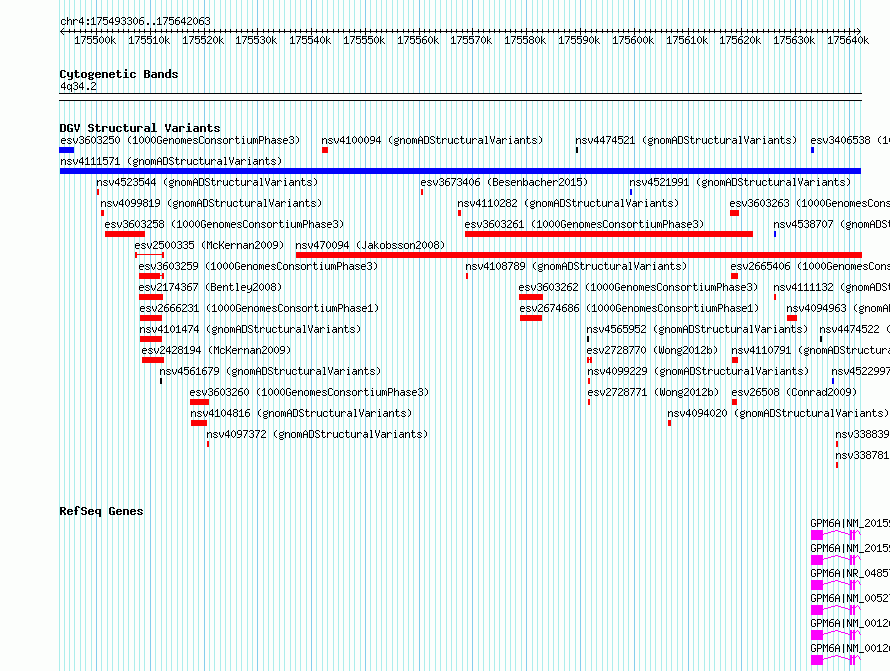890x671 pixels.
Task: Open esv2428194 (McKernan2009) variant label
Action: (x=216, y=350)
